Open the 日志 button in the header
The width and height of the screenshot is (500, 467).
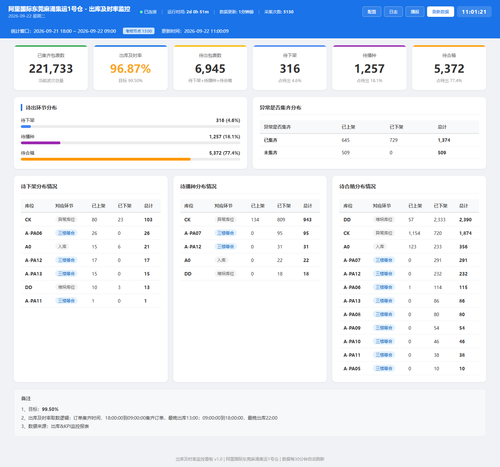pos(393,12)
